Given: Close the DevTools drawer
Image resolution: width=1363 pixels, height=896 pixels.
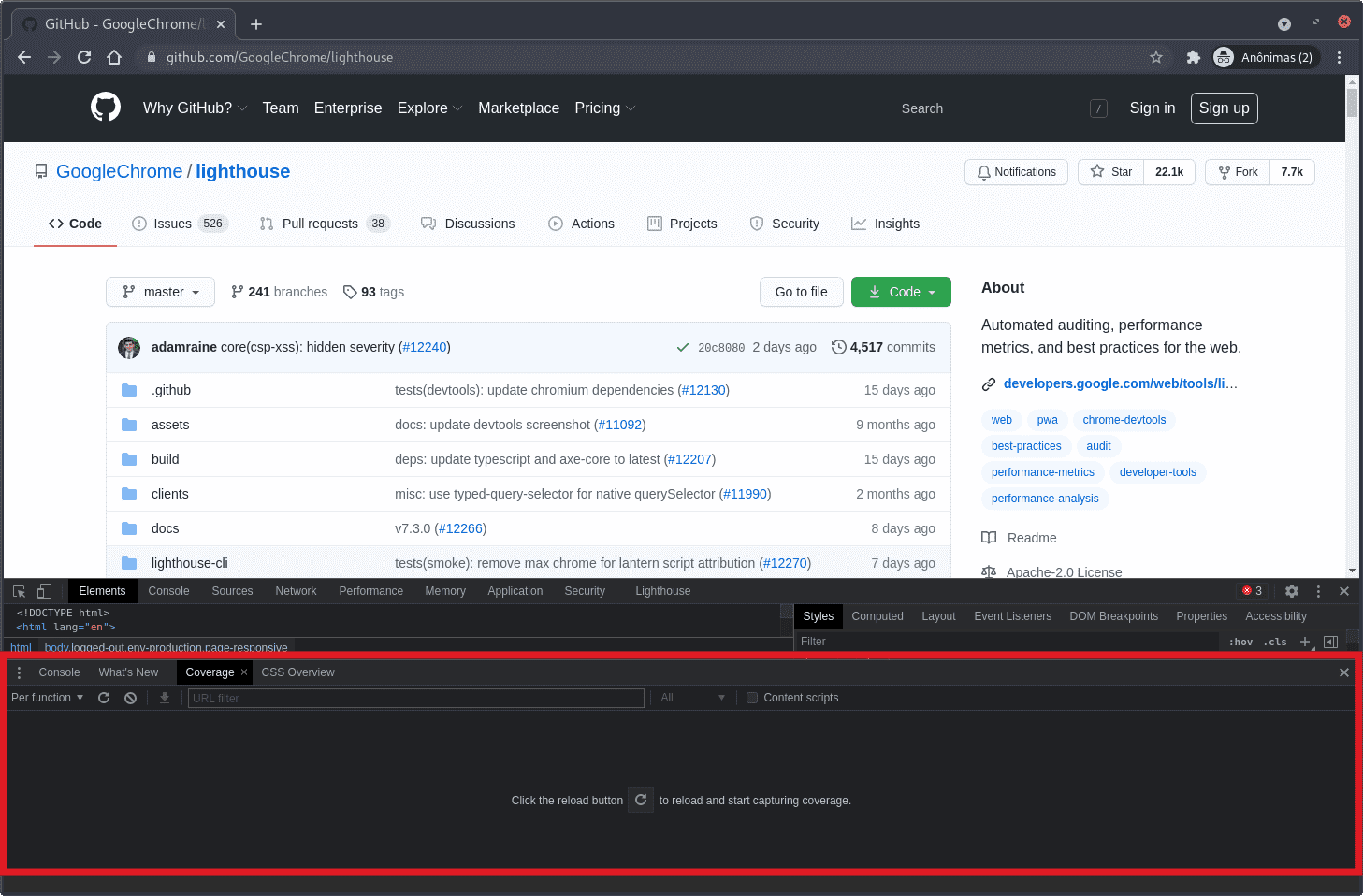Looking at the screenshot, I should [x=1344, y=672].
